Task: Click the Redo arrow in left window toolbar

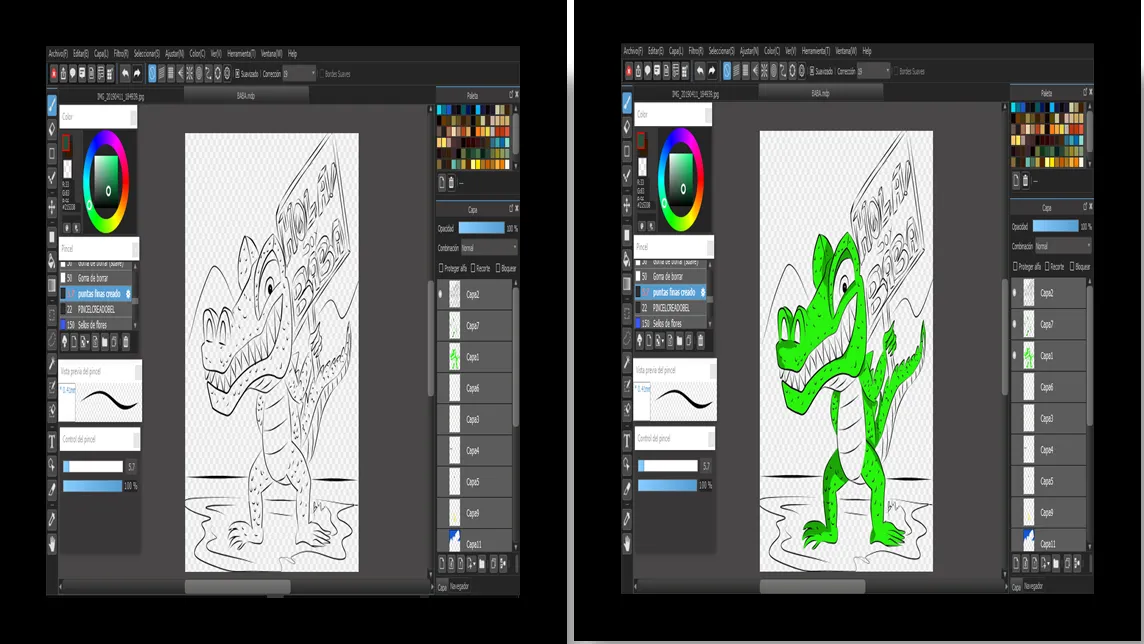Action: [x=136, y=72]
